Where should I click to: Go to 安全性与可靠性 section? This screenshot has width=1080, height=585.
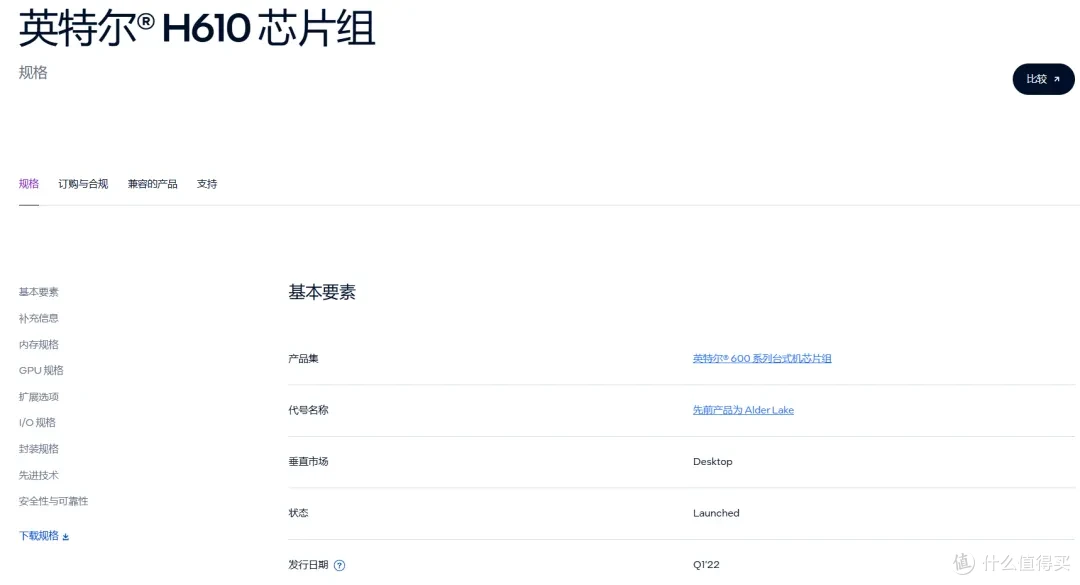[54, 502]
